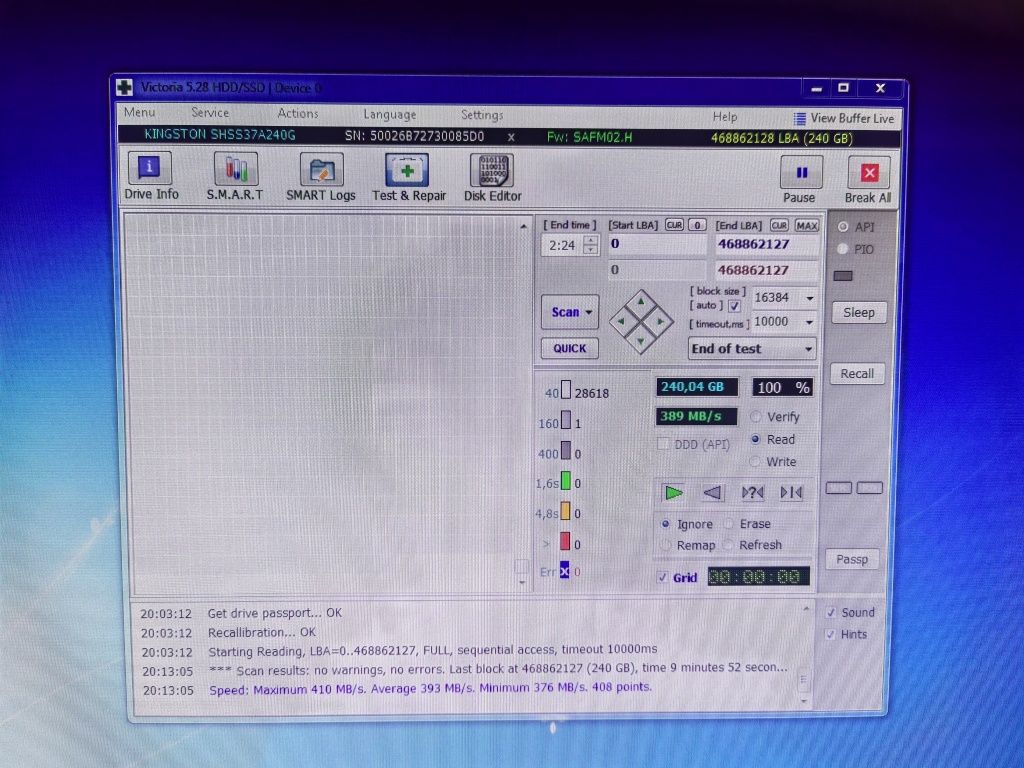Click the 1,6s green block legend swatch

566,481
